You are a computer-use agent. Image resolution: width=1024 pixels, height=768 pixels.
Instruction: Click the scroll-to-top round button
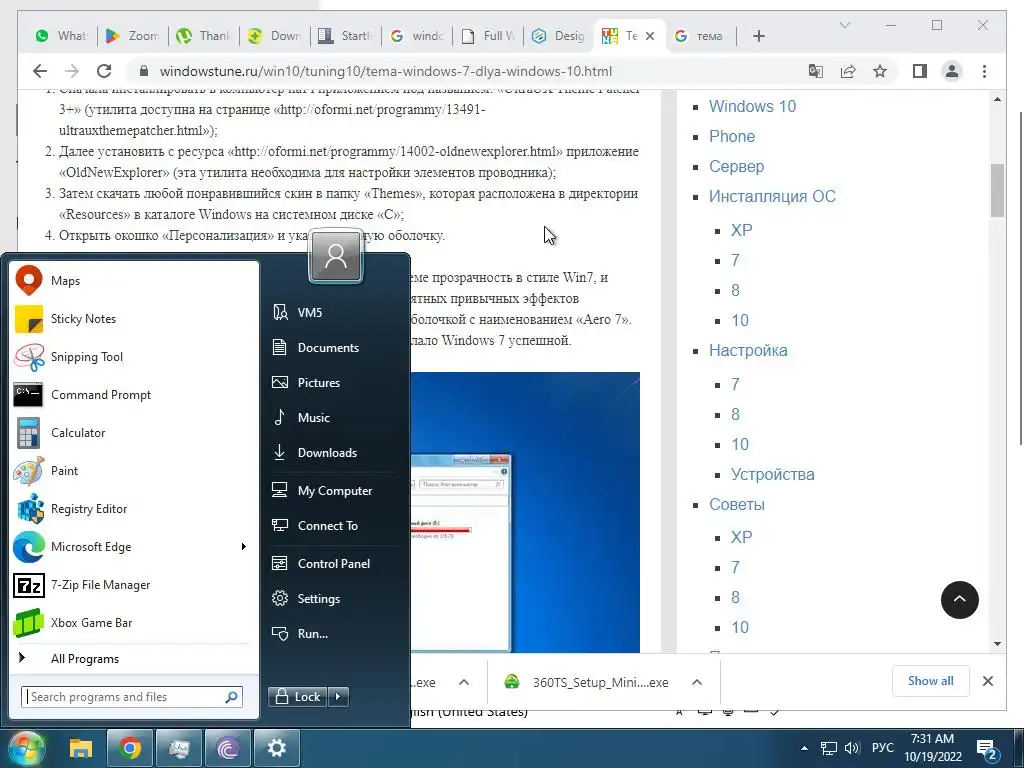(959, 600)
